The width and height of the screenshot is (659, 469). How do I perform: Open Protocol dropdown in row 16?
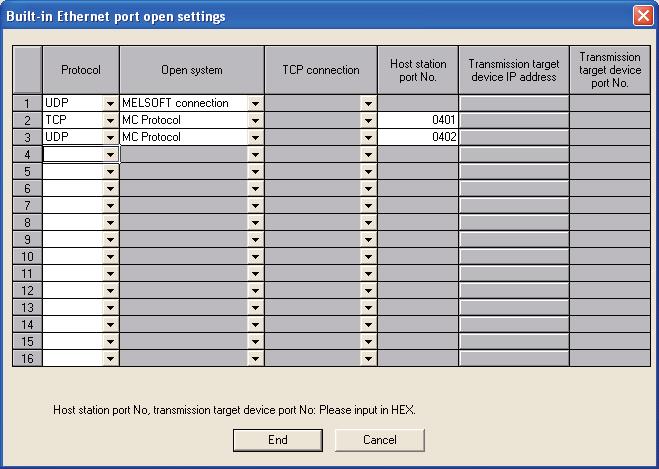[x=110, y=357]
